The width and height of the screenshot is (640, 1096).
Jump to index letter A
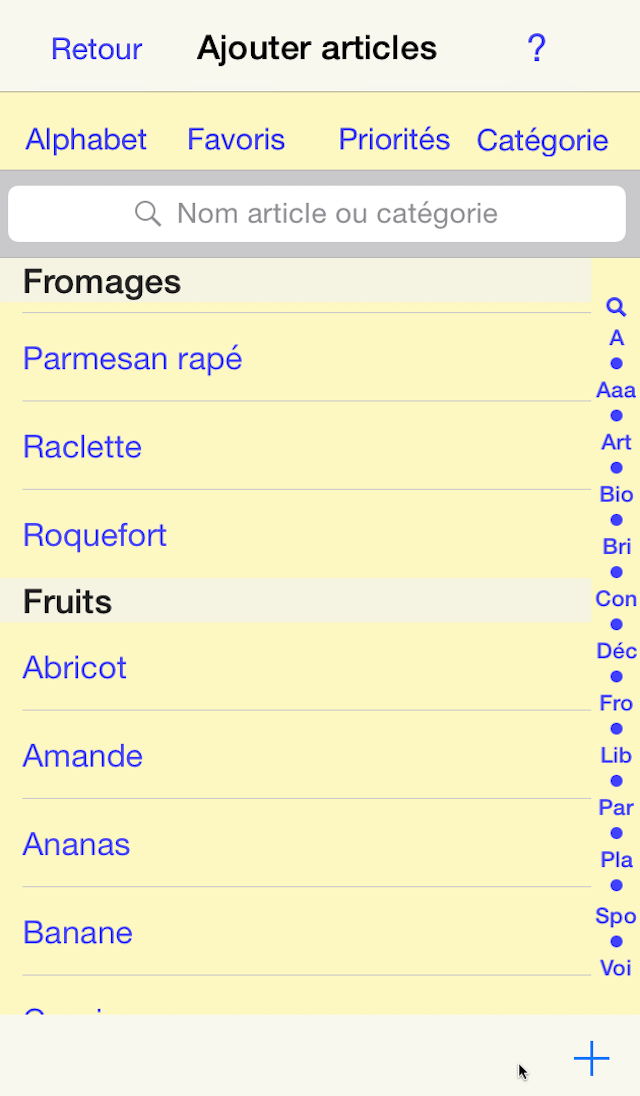click(x=616, y=338)
